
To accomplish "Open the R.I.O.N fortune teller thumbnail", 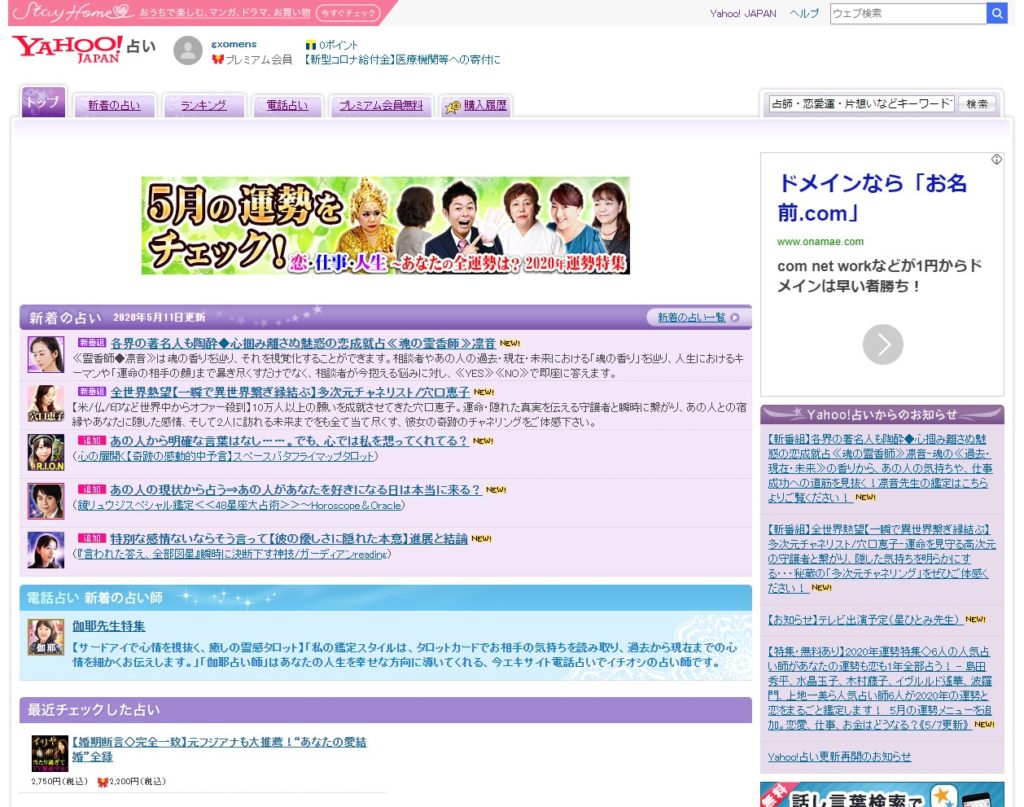I will (x=46, y=452).
